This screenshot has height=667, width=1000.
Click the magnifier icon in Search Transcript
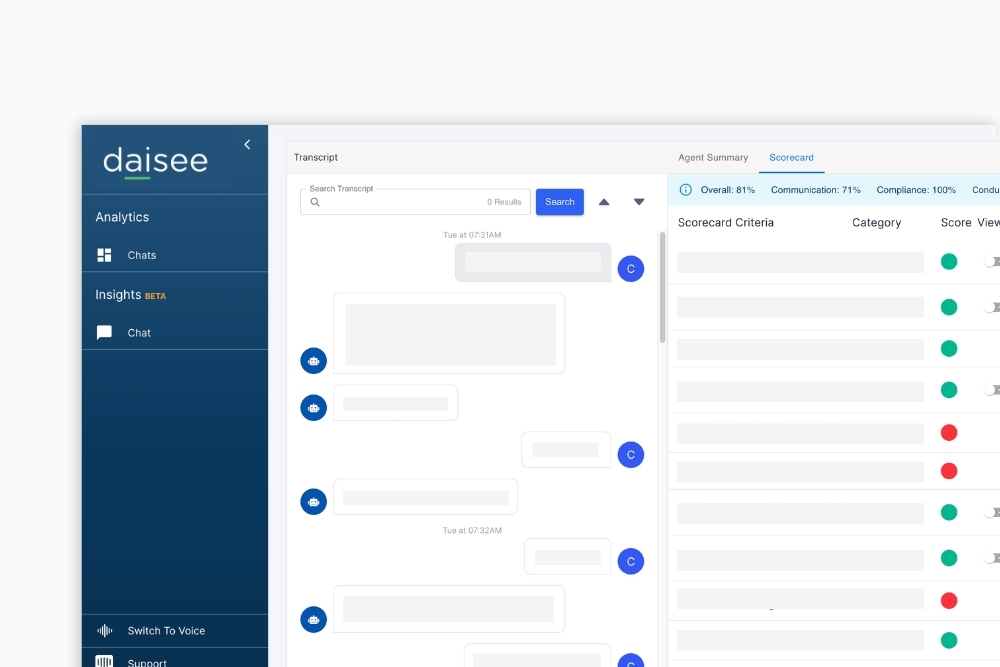coord(315,202)
